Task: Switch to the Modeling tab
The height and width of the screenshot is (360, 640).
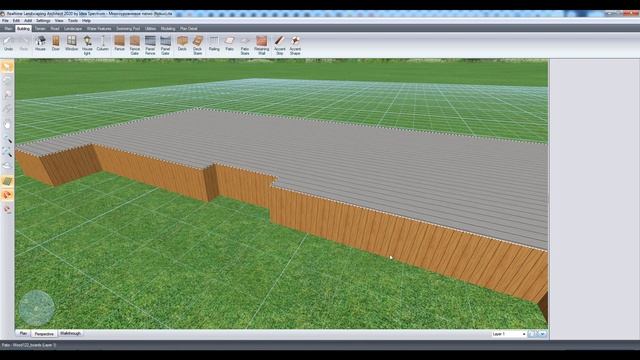Action: point(168,29)
